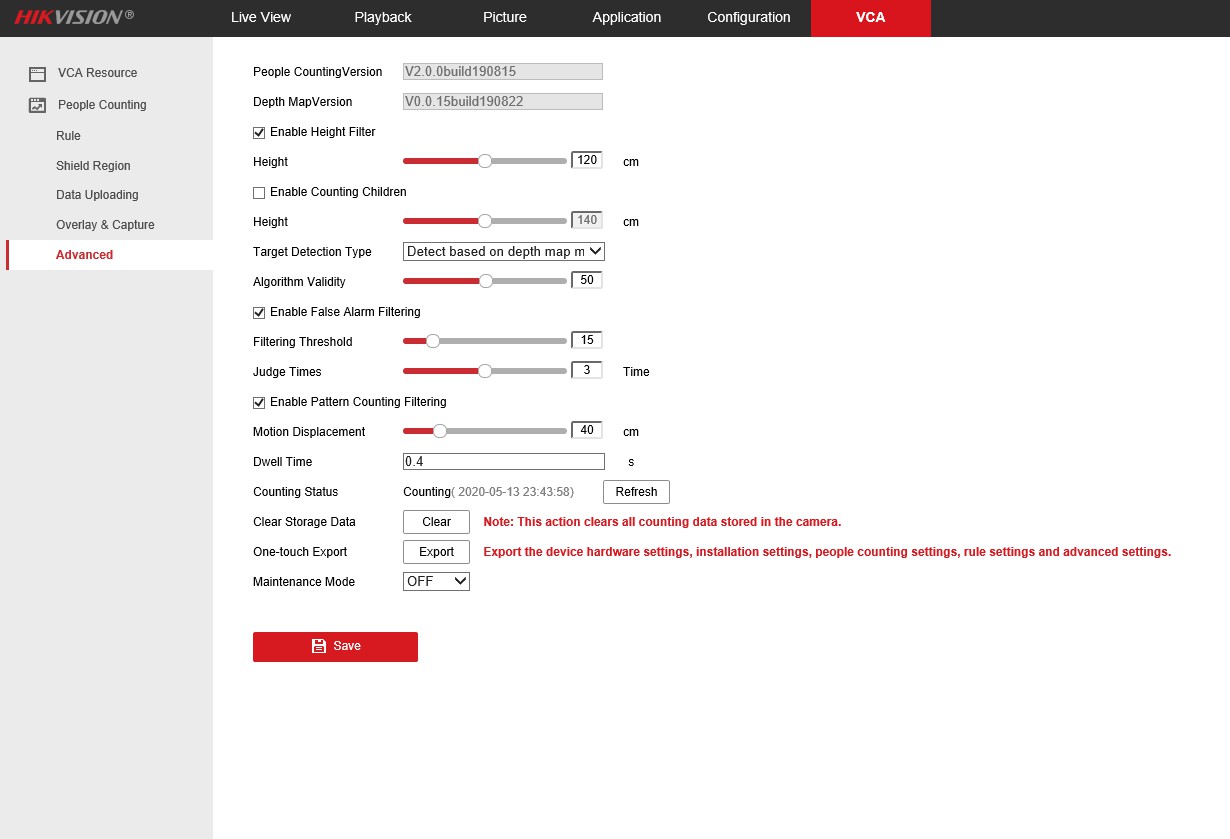Disable the Enable Height Filter checkbox
This screenshot has width=1230, height=839.
pyautogui.click(x=259, y=132)
